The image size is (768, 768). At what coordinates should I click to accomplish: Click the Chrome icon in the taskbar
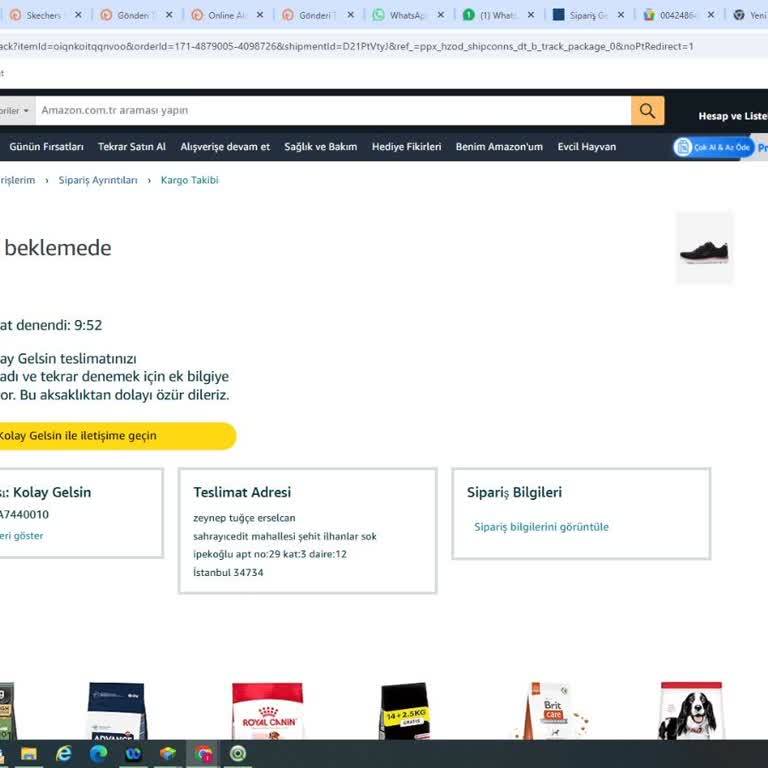203,754
